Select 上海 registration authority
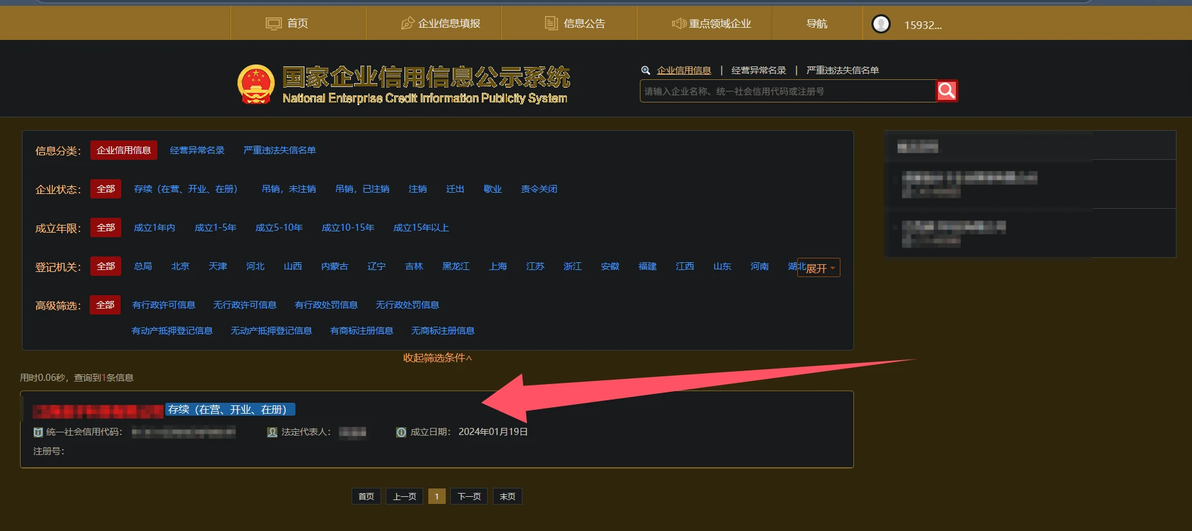Image resolution: width=1192 pixels, height=531 pixels. click(498, 266)
